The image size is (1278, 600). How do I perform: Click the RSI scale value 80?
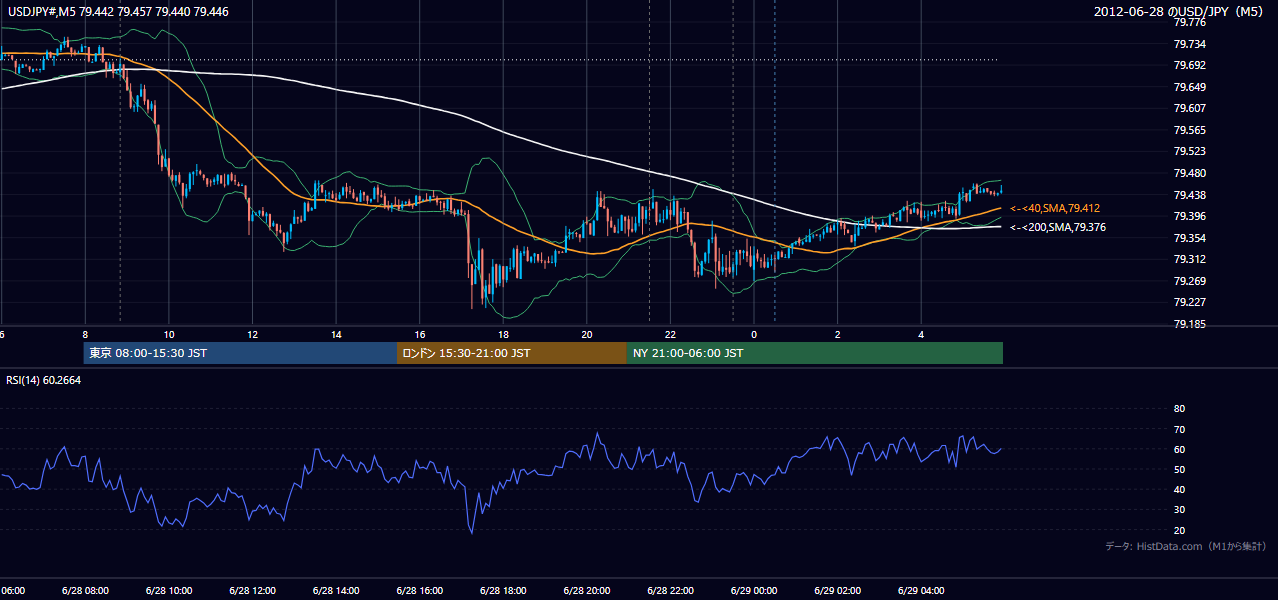[1179, 409]
